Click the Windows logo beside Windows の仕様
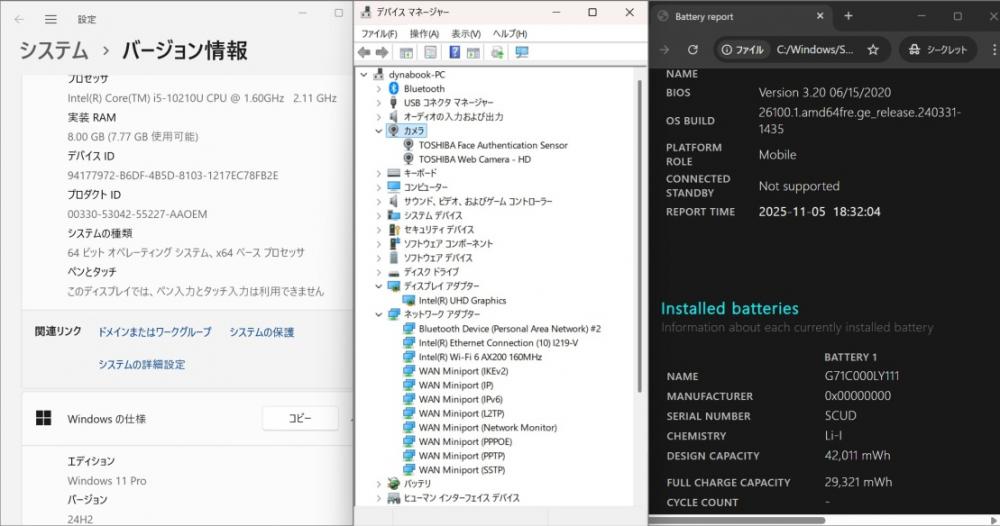The height and width of the screenshot is (526, 1000). pyautogui.click(x=43, y=418)
